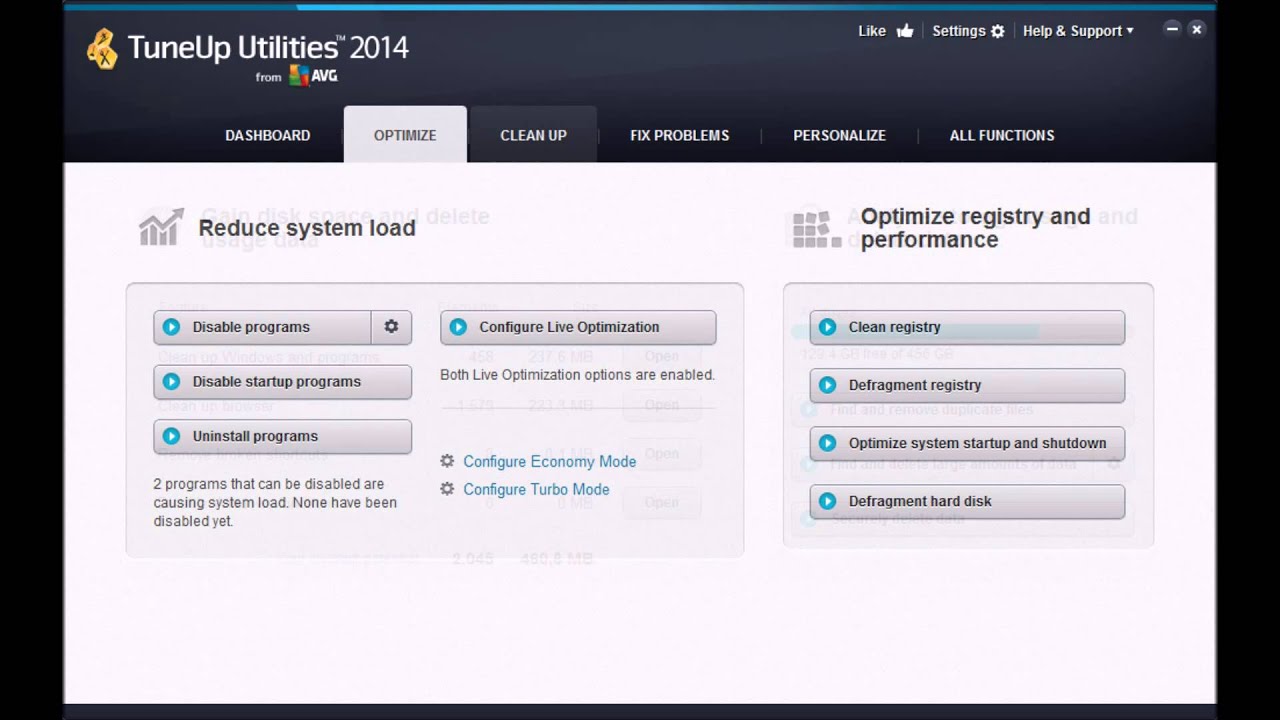Click play arrow icon on Disable startup programs

tap(171, 381)
